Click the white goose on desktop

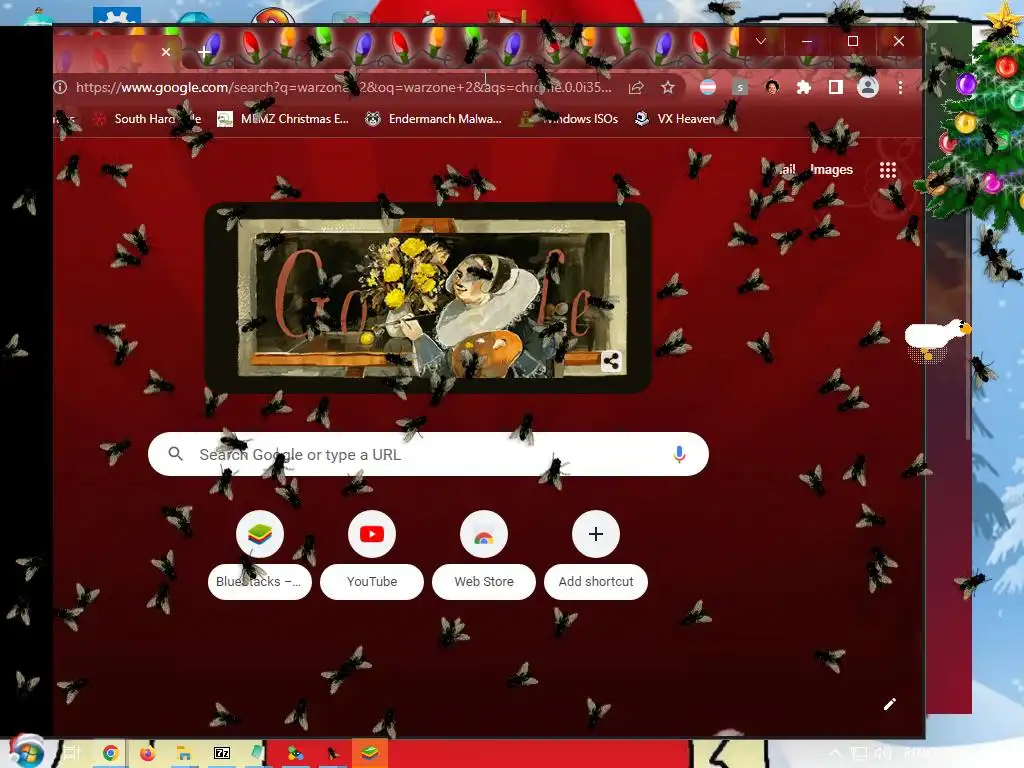tap(936, 339)
